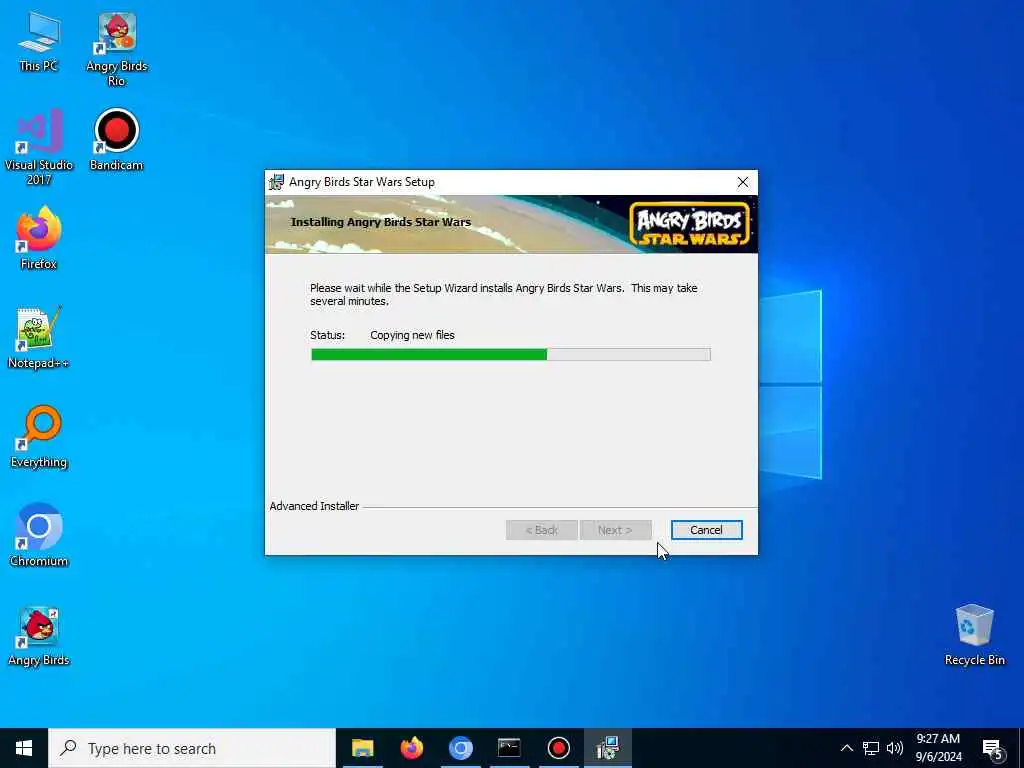Open the This PC desktop icon

coord(39,42)
